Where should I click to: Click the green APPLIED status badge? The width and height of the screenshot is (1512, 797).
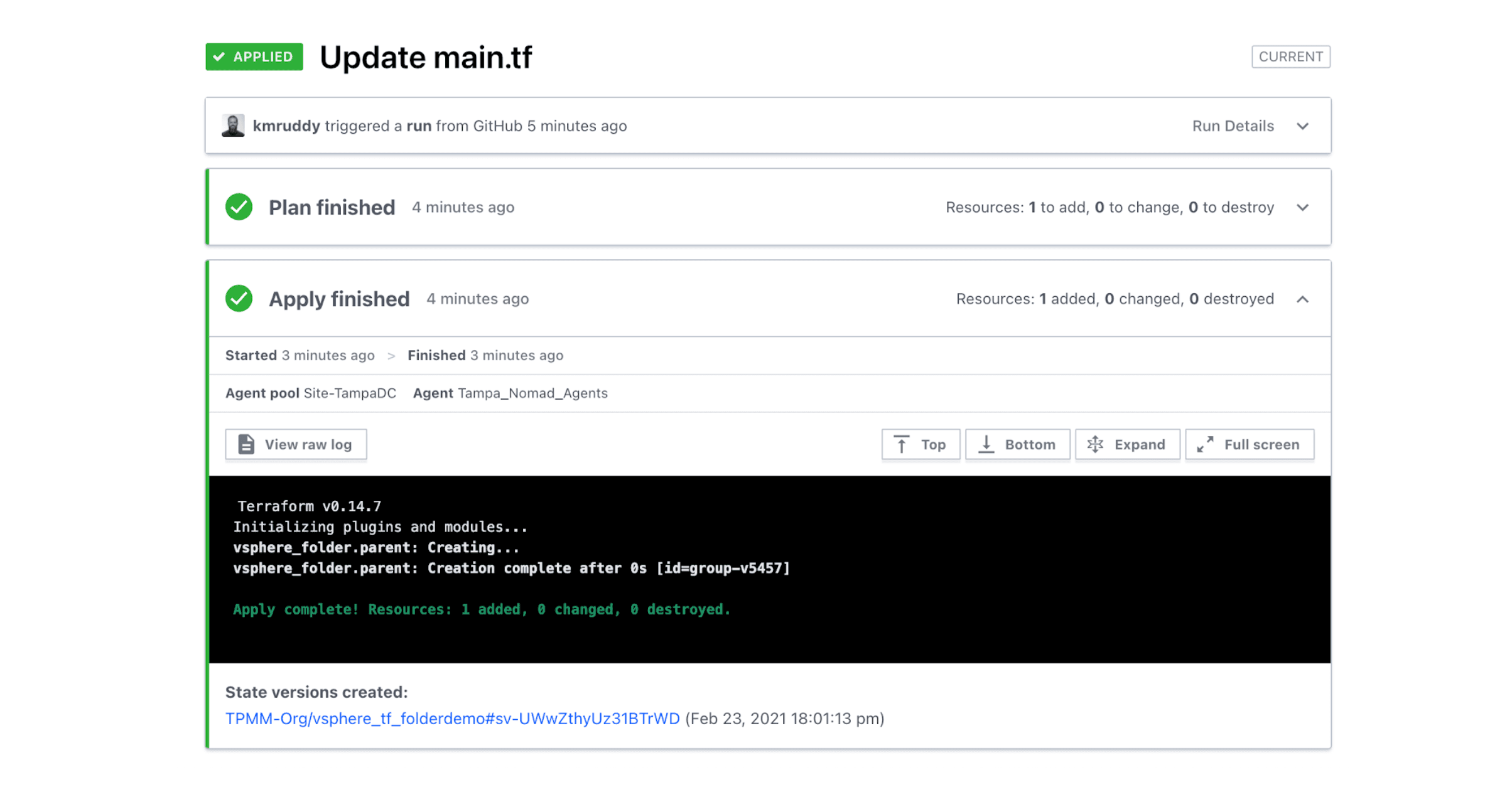pos(254,56)
